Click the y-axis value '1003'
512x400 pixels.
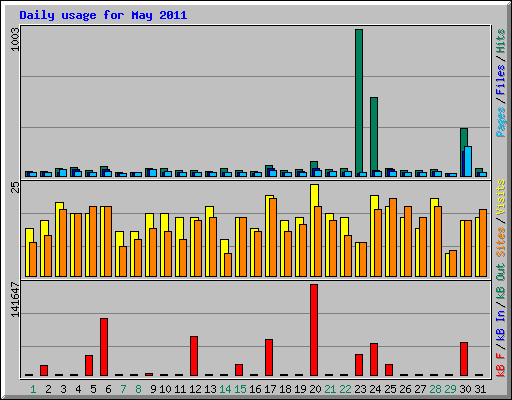(x=15, y=39)
